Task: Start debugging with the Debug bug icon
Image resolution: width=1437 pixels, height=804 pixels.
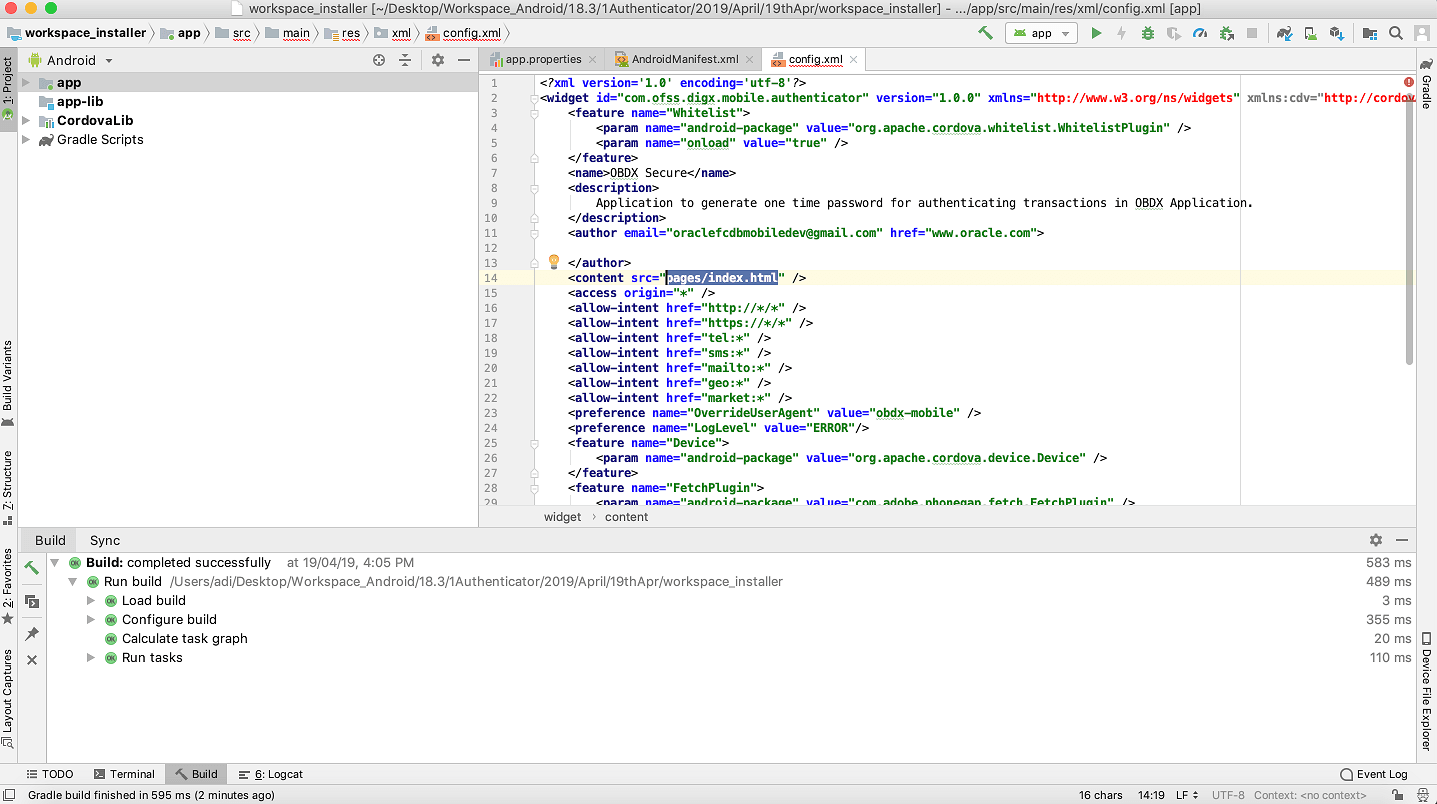Action: point(1148,33)
